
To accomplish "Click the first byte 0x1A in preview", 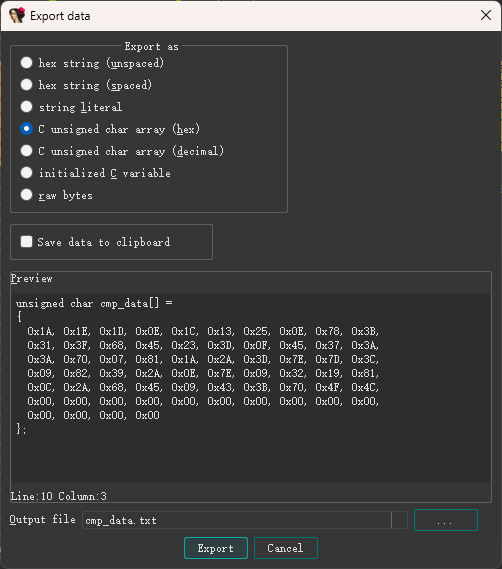I will [x=41, y=331].
